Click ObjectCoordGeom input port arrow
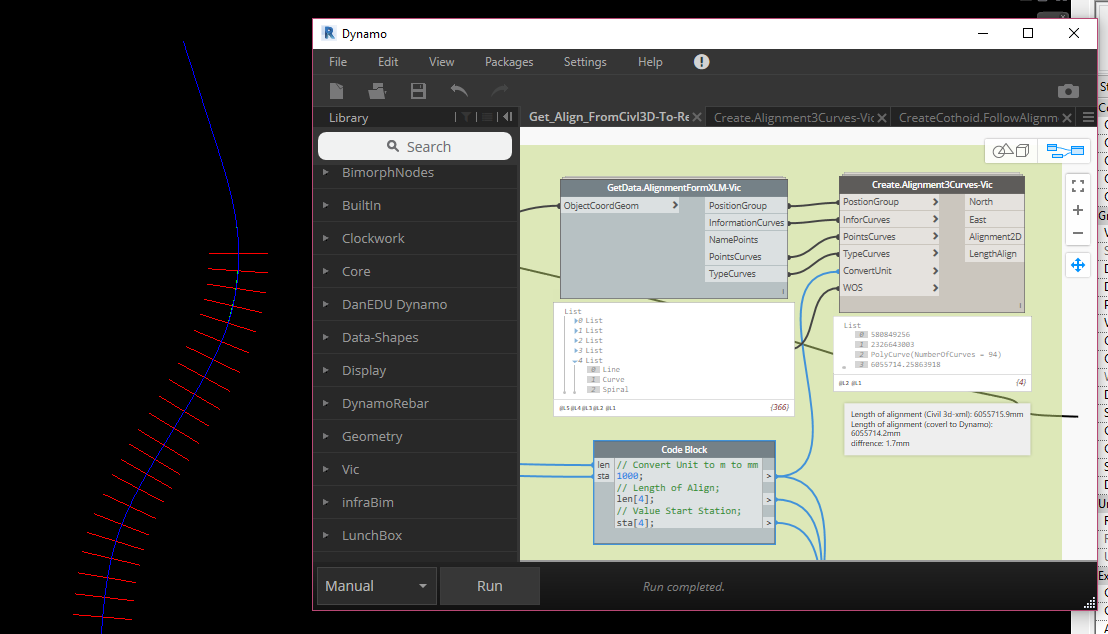This screenshot has height=634, width=1108. (x=675, y=206)
